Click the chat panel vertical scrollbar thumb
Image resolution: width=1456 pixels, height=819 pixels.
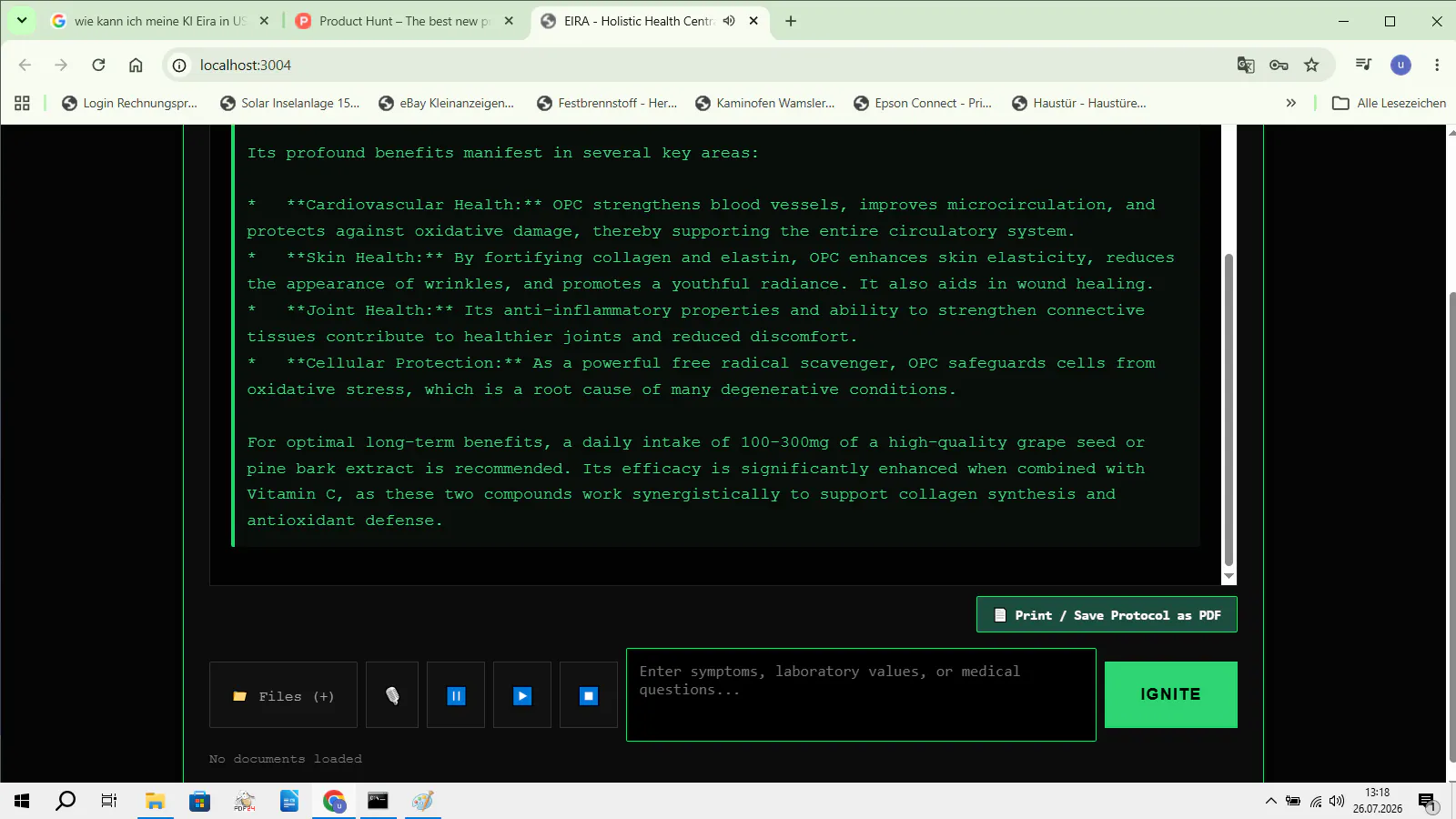tap(1228, 409)
